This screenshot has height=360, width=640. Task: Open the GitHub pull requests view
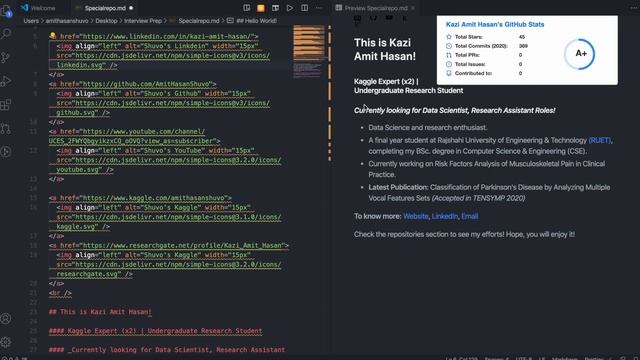point(6,128)
